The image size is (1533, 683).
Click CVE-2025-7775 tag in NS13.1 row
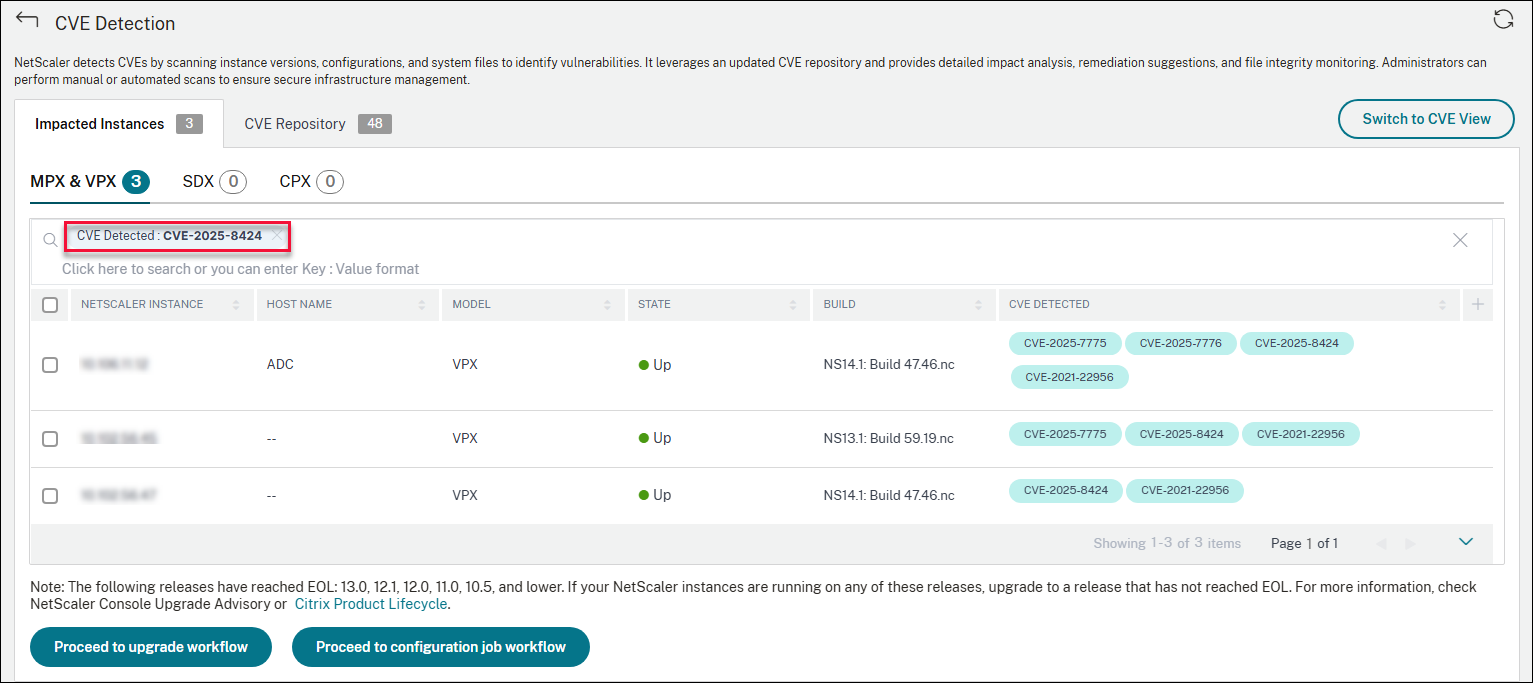pos(1065,434)
